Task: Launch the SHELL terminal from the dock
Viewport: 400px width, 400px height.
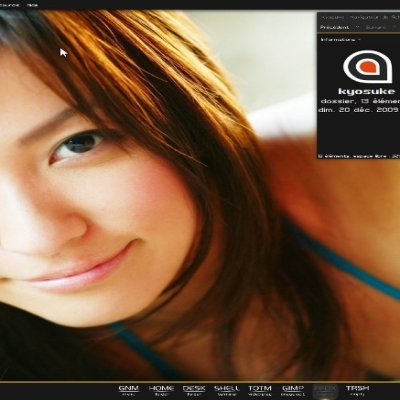Action: 227,390
